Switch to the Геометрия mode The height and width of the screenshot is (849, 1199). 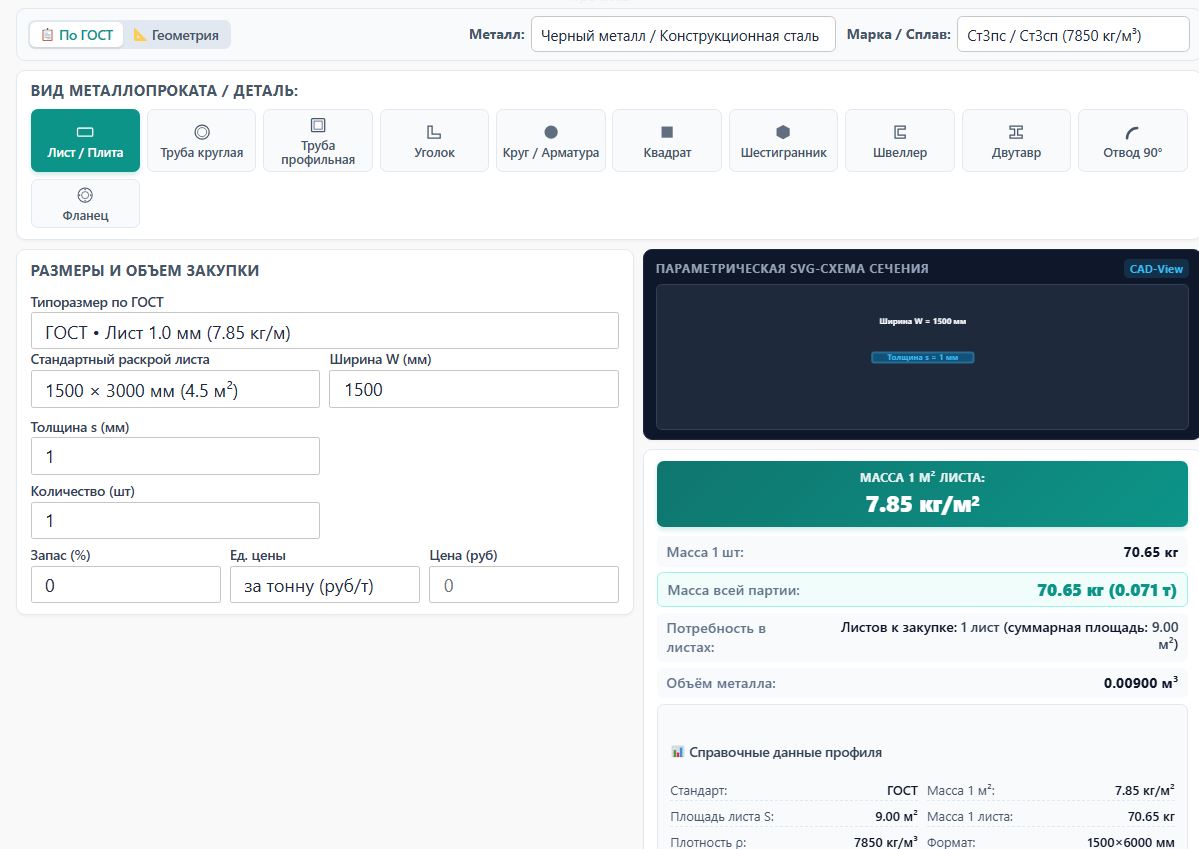(x=177, y=35)
